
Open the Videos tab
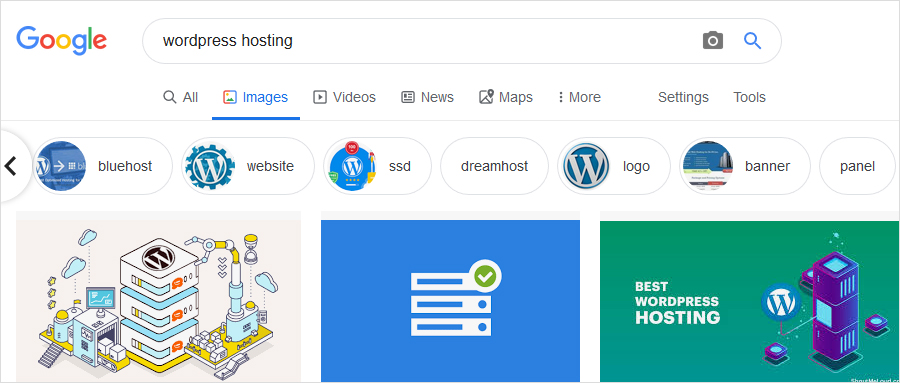[344, 98]
